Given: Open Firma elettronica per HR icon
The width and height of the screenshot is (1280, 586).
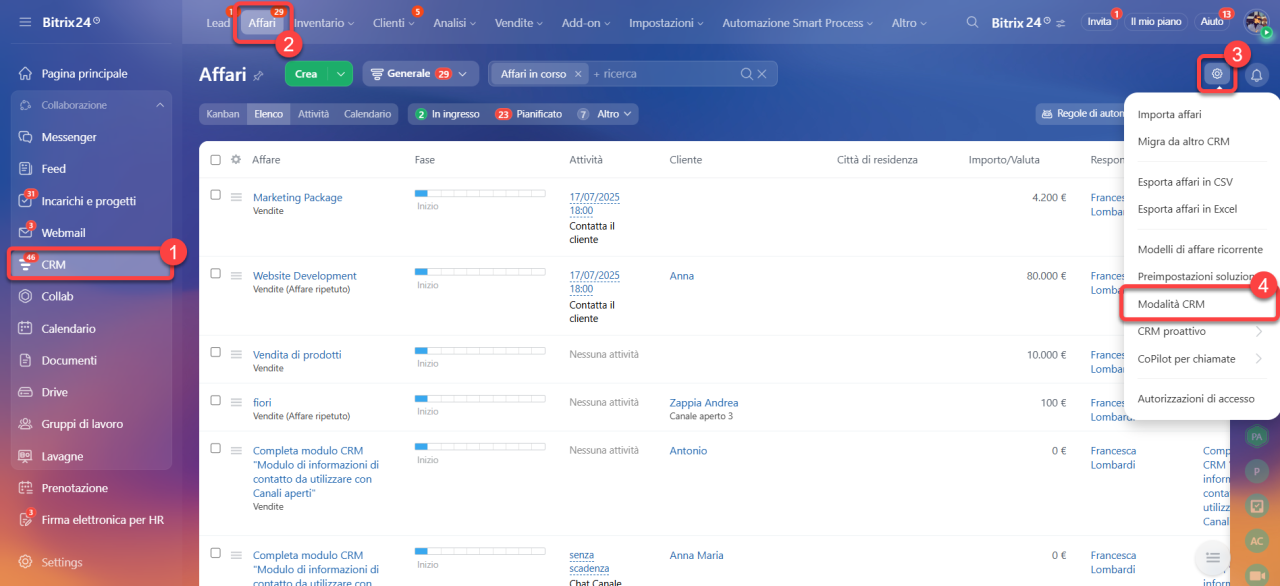Looking at the screenshot, I should click(25, 520).
